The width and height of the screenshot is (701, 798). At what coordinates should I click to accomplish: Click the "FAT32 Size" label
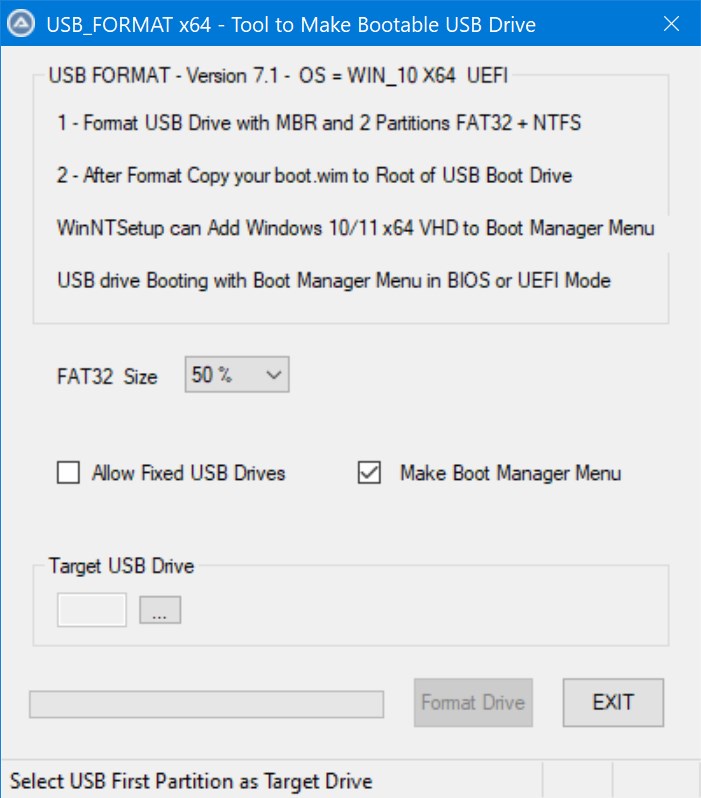(107, 377)
